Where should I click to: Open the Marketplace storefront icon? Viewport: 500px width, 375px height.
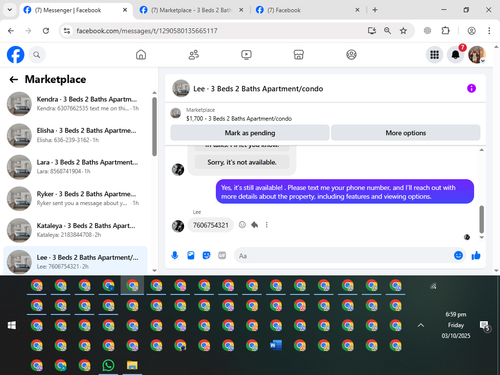[299, 55]
